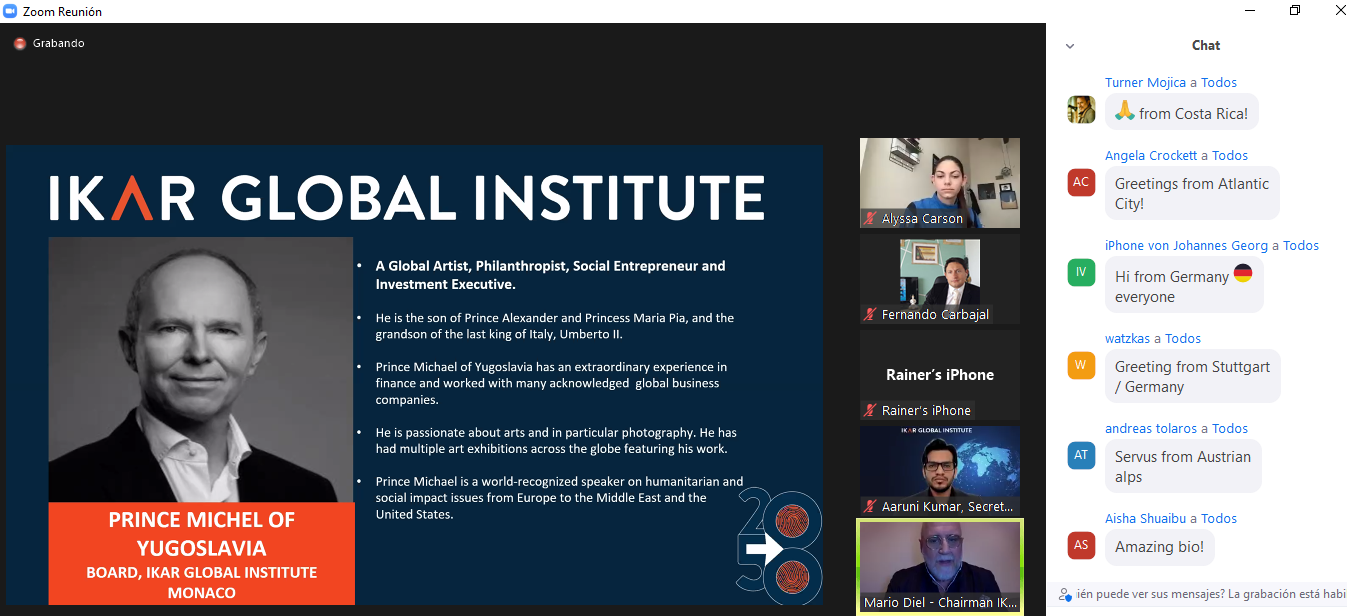
Task: Click the red AS avatar for Aisha Shuaibu
Action: [1081, 545]
